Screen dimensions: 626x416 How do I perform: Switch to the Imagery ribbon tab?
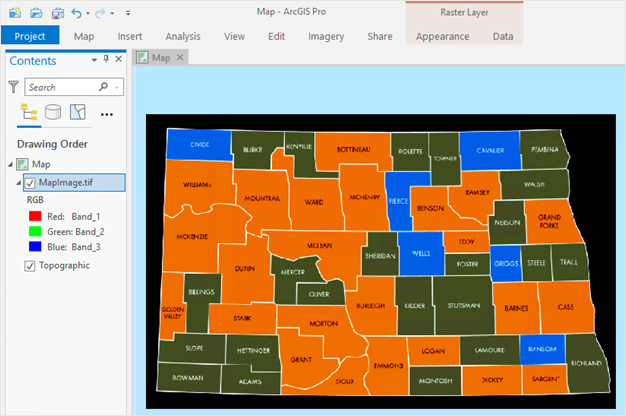pos(326,36)
